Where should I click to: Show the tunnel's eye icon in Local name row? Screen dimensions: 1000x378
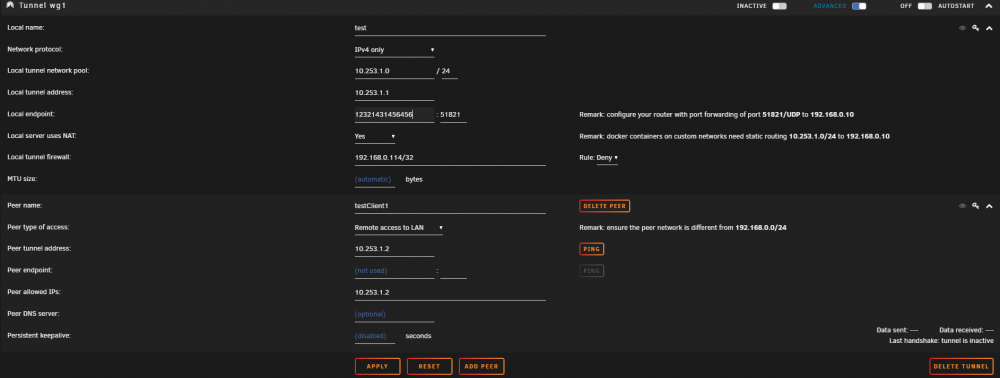coord(962,28)
